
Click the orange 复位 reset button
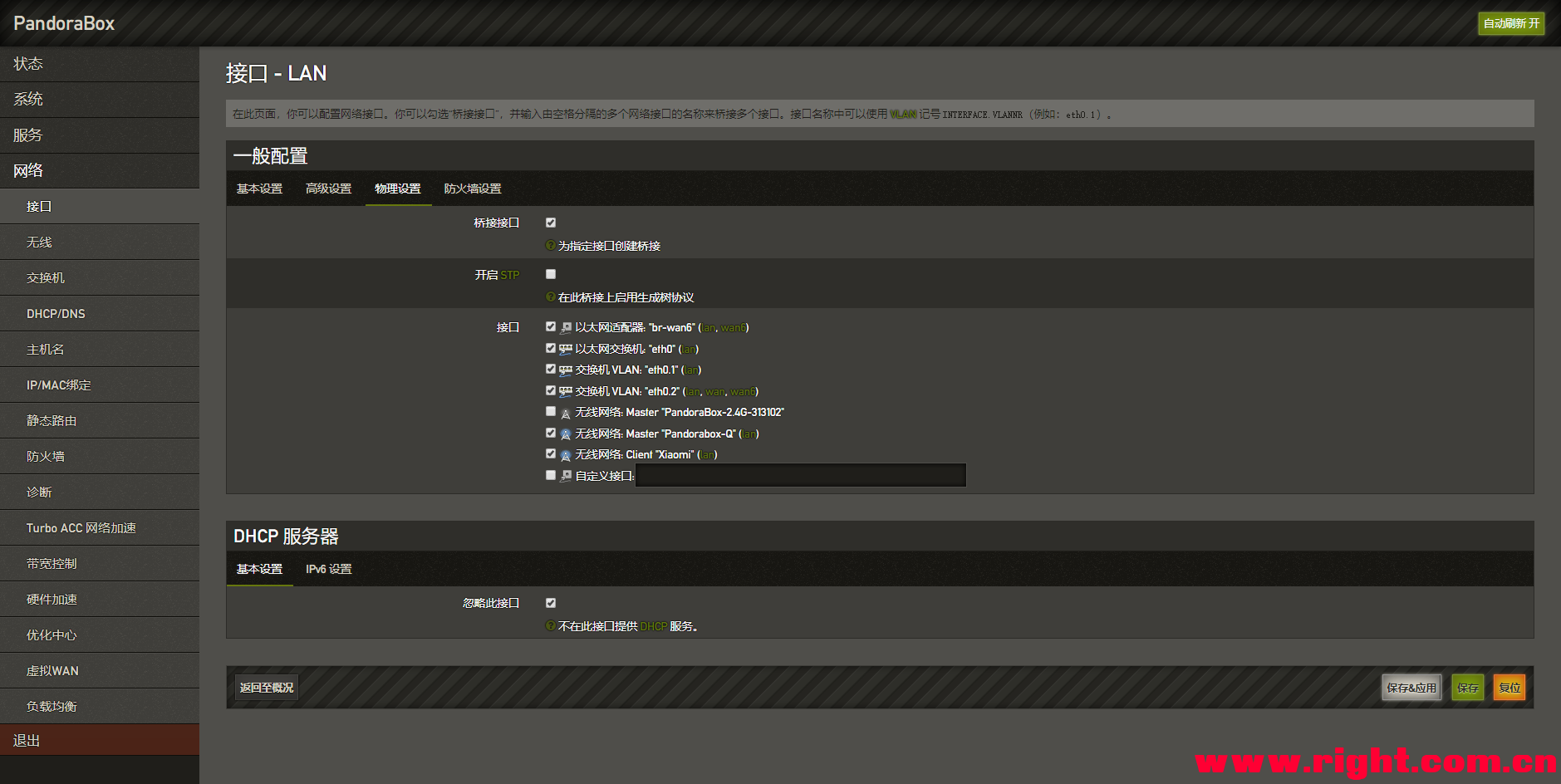point(1509,688)
